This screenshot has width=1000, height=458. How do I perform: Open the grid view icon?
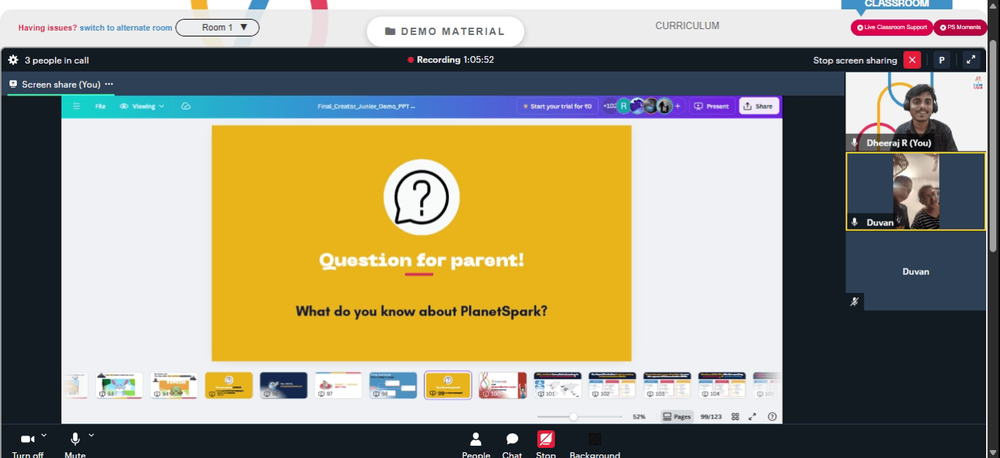coord(735,417)
